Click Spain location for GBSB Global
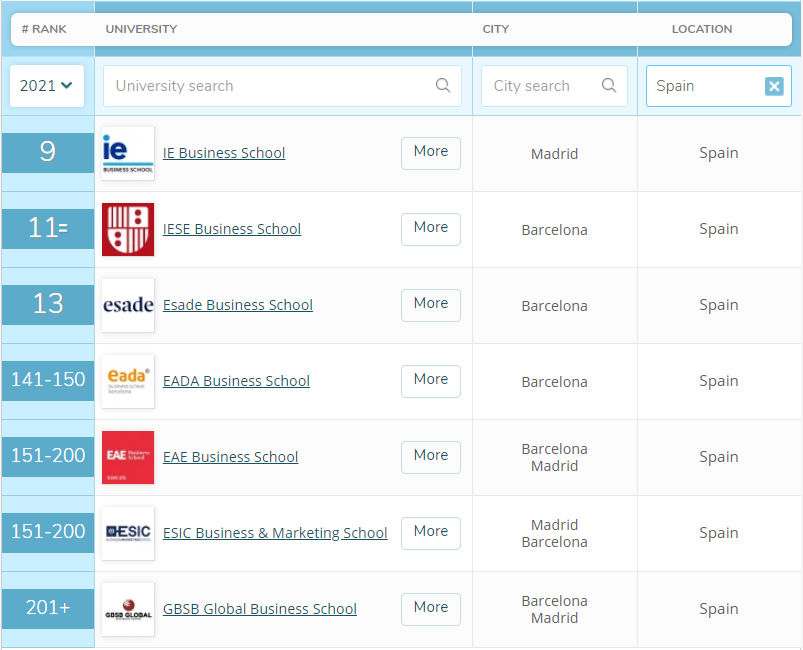 [x=719, y=609]
